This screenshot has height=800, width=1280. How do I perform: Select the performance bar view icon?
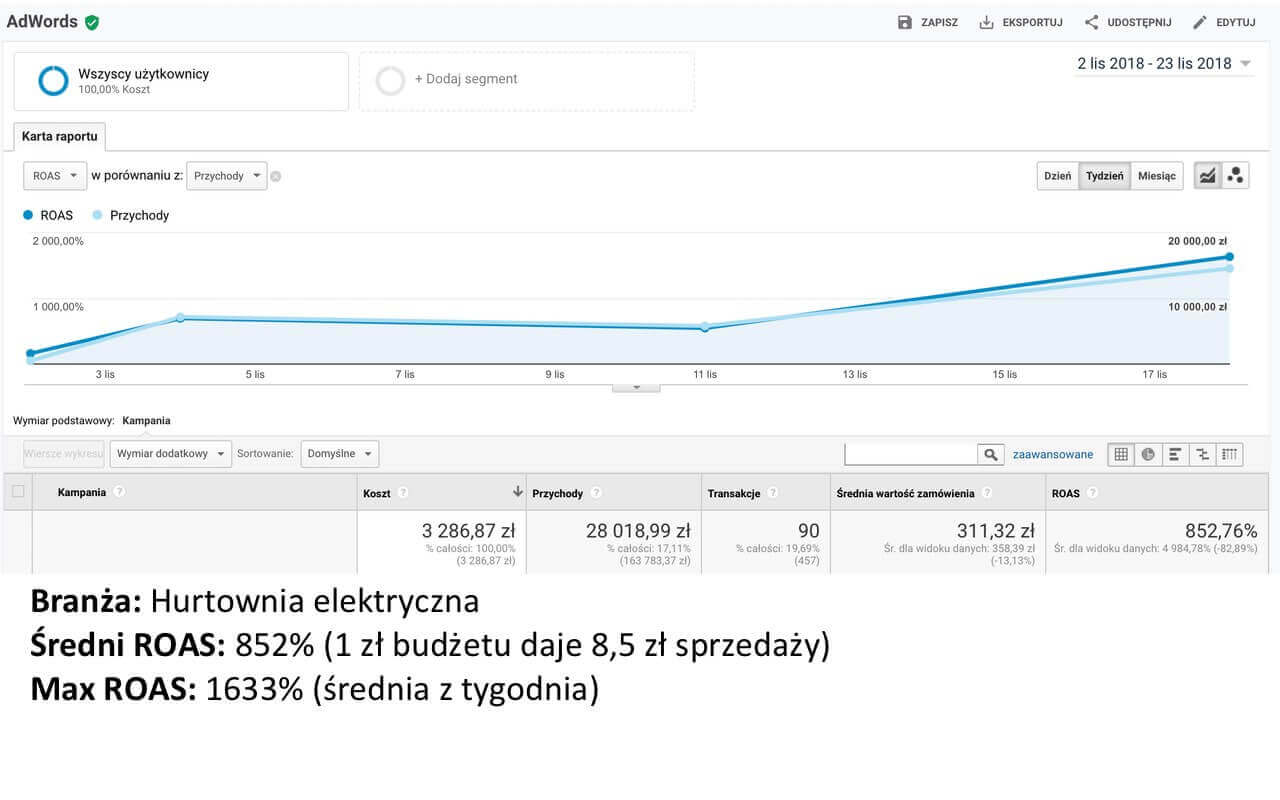coord(1175,454)
